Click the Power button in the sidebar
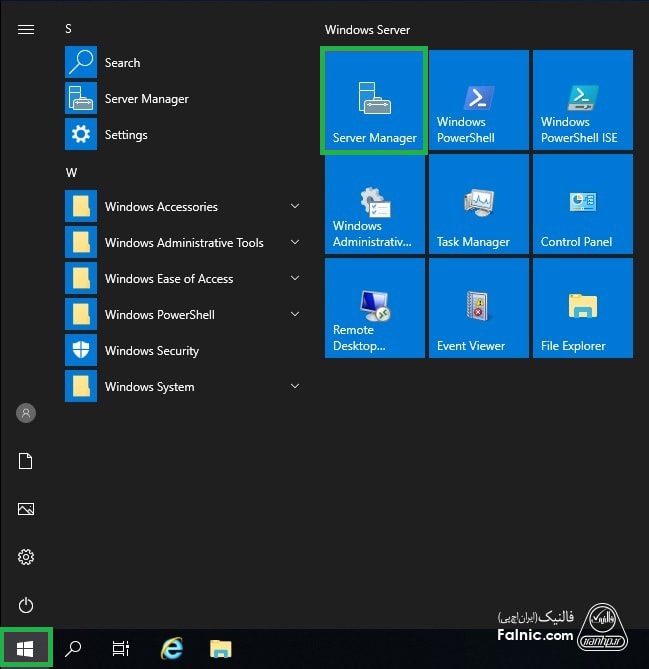This screenshot has height=669, width=649. 26,605
